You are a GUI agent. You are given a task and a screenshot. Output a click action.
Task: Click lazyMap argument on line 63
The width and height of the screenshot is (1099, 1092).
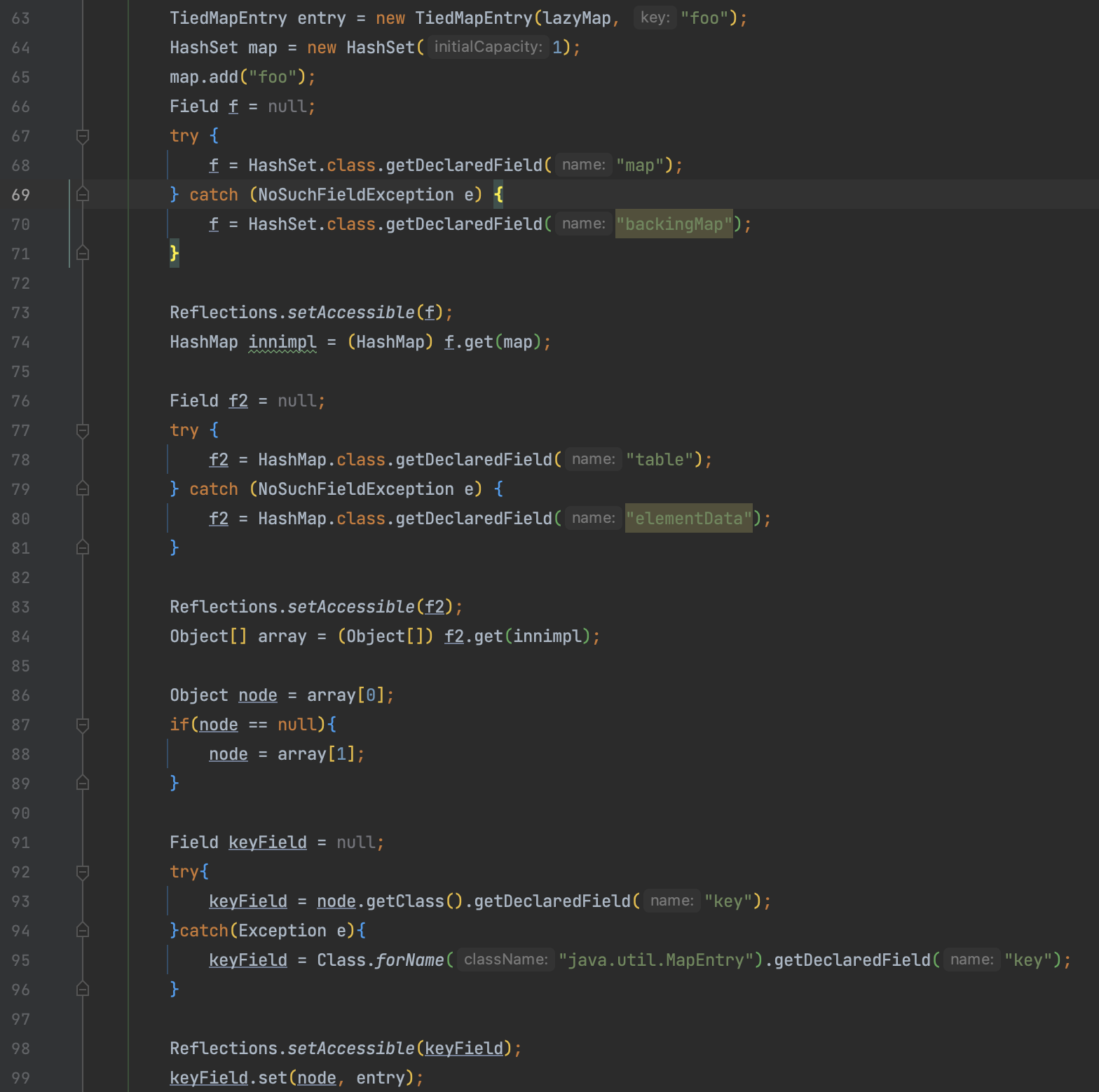[x=577, y=18]
